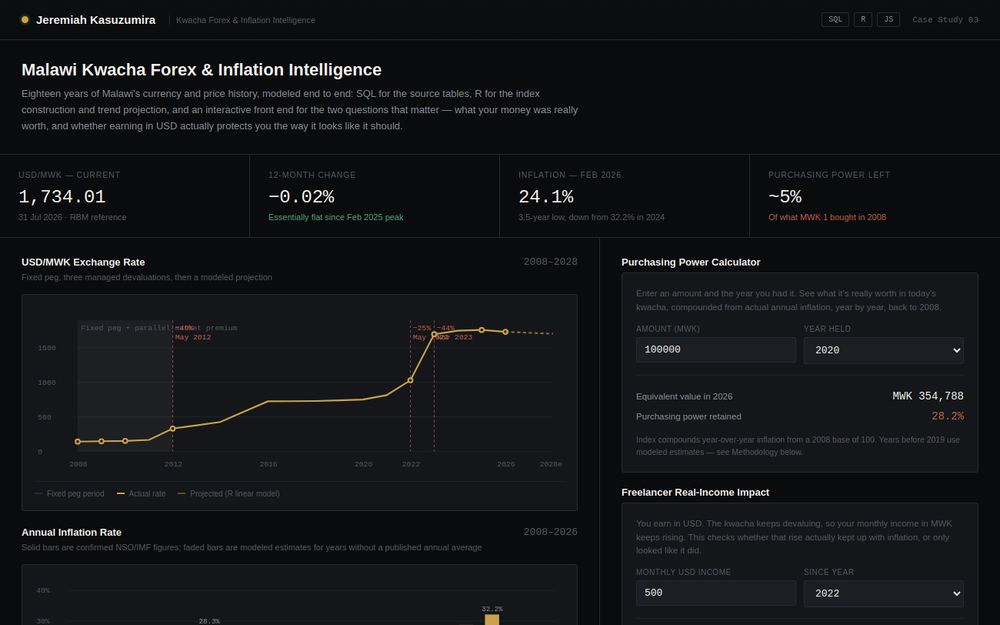
Task: Click the 2022 data point on exchange chart
Action: 410,380
